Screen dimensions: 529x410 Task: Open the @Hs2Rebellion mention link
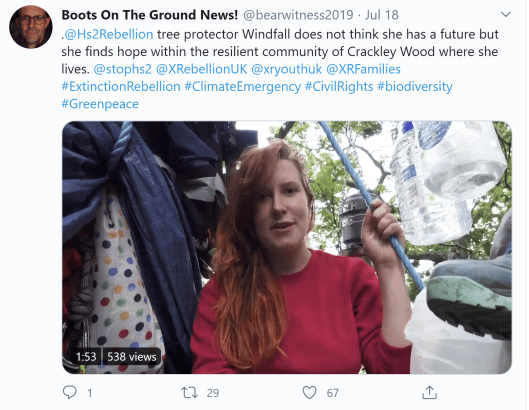108,34
